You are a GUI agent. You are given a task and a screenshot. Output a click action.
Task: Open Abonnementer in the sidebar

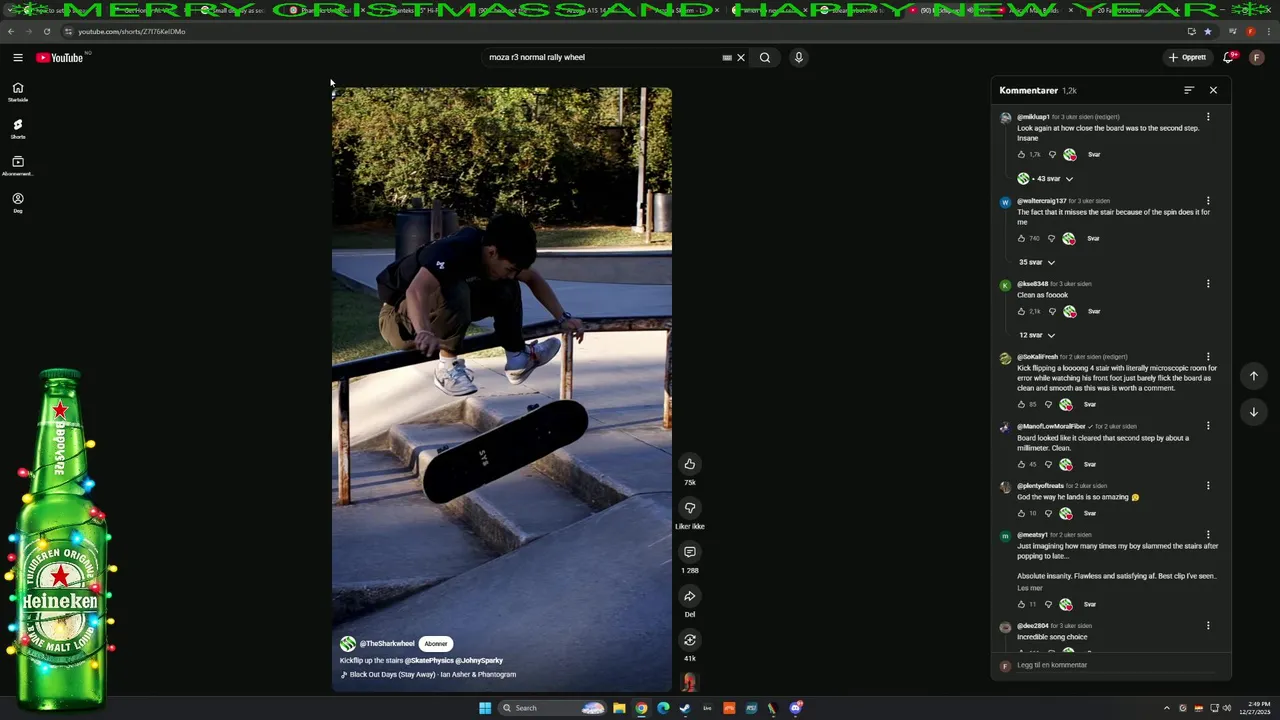pyautogui.click(x=18, y=165)
